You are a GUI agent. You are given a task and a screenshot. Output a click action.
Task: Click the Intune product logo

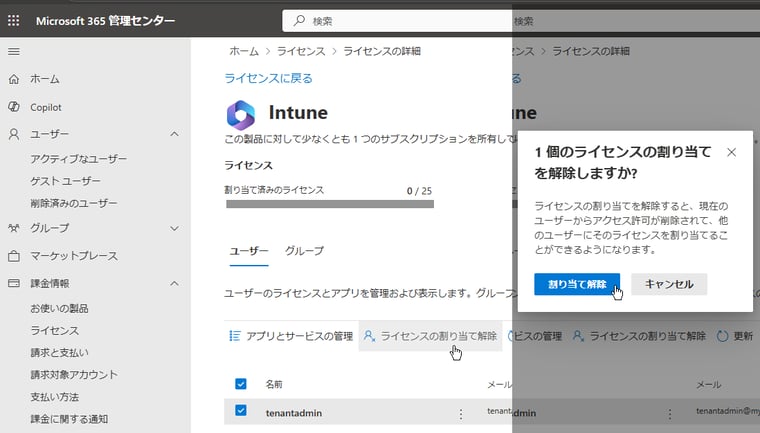pos(241,115)
